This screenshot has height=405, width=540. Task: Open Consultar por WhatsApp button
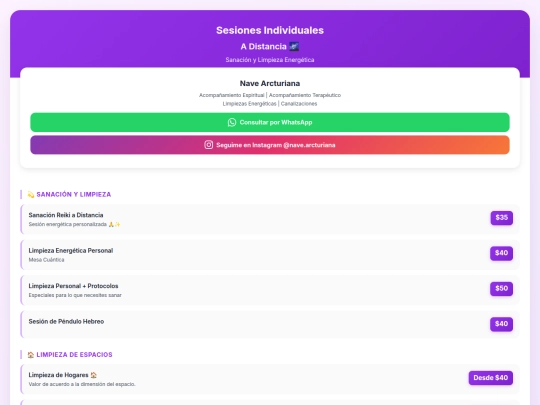[x=270, y=122]
